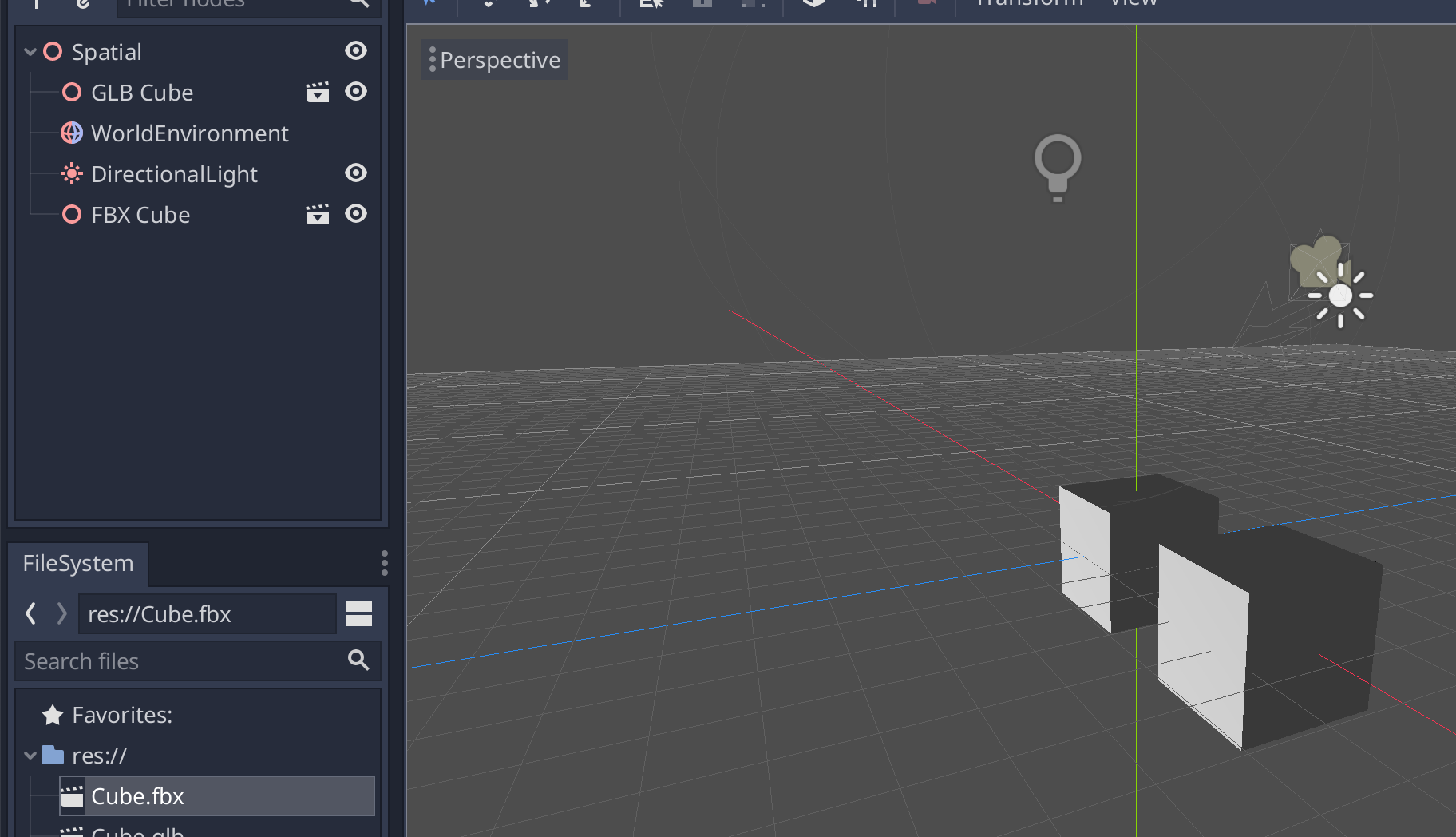Click the Search files magnifier icon
Screen dimensions: 1456x837
358,660
